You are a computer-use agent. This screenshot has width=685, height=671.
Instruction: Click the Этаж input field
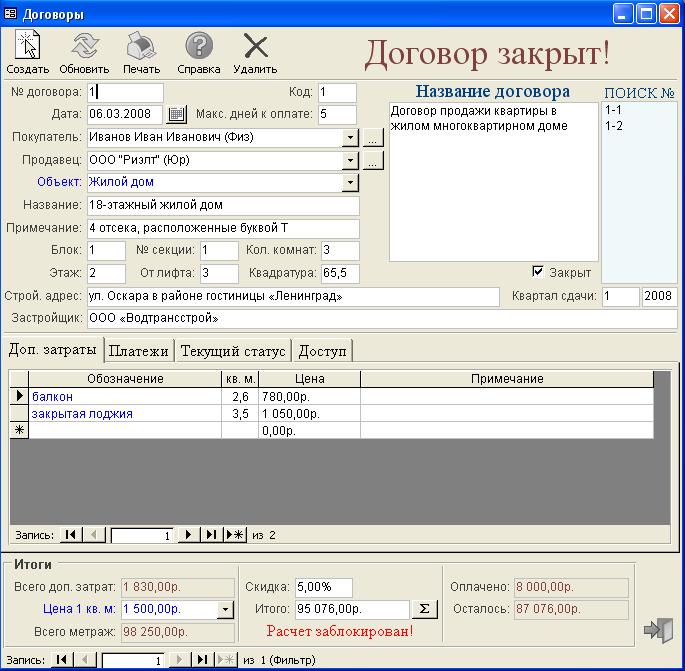point(106,273)
